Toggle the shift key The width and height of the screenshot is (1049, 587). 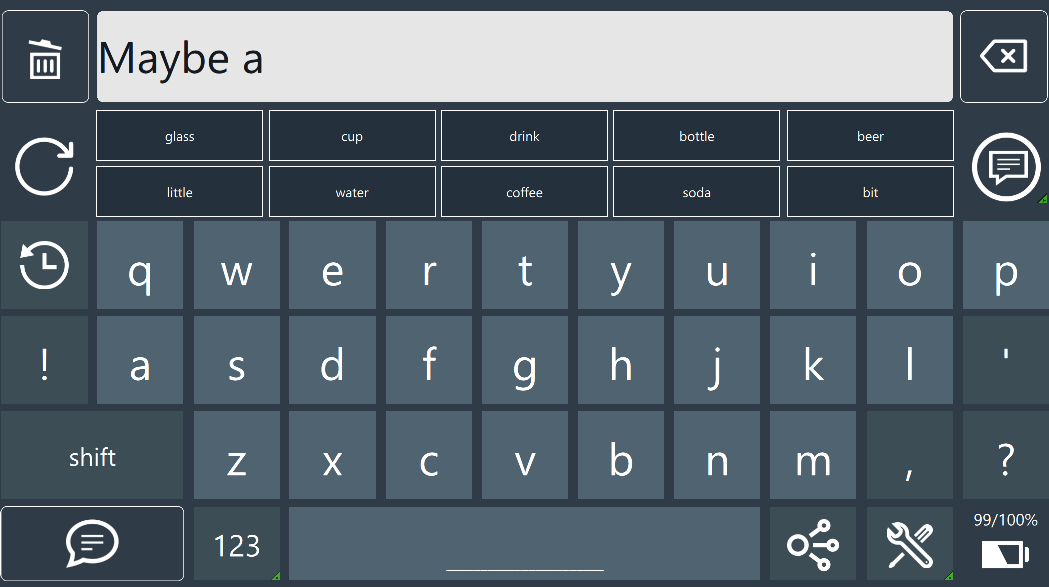click(92, 457)
